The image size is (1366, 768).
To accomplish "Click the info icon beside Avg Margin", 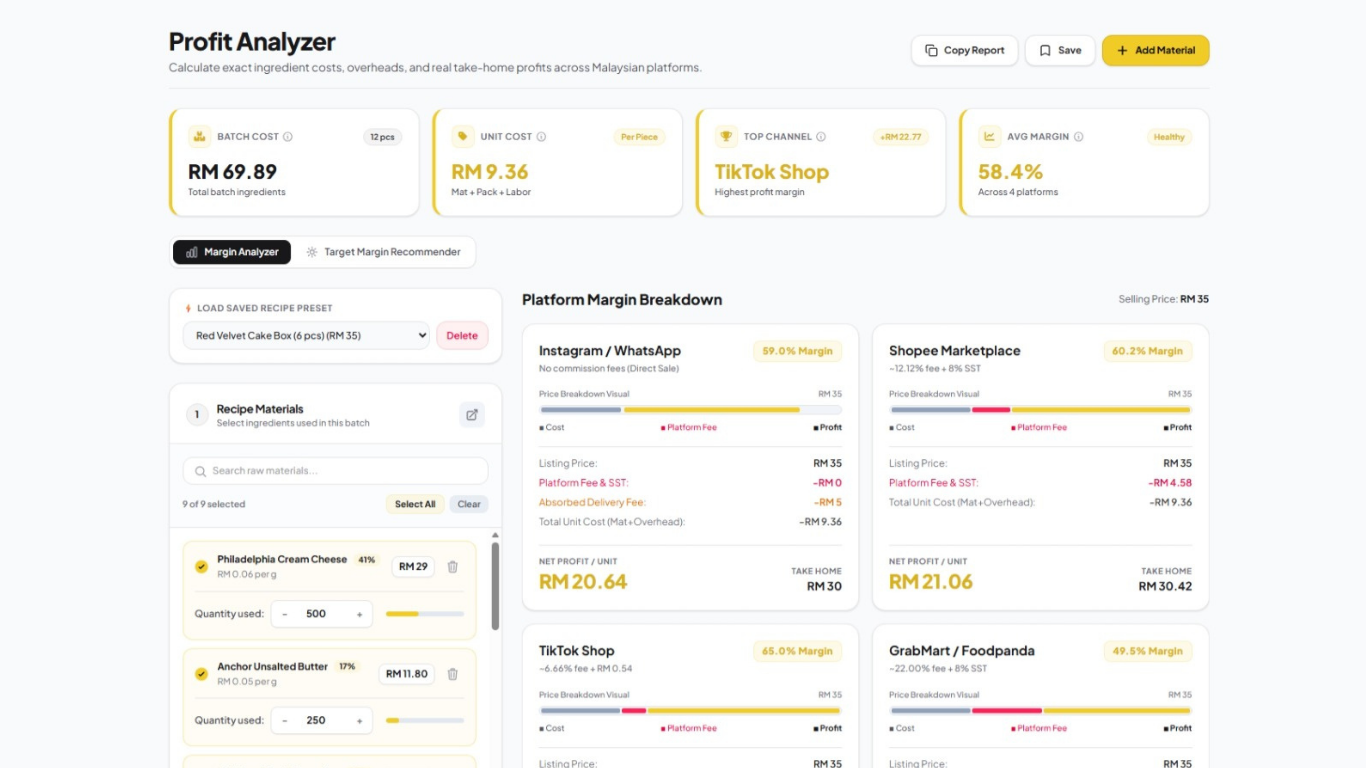I will [1078, 137].
